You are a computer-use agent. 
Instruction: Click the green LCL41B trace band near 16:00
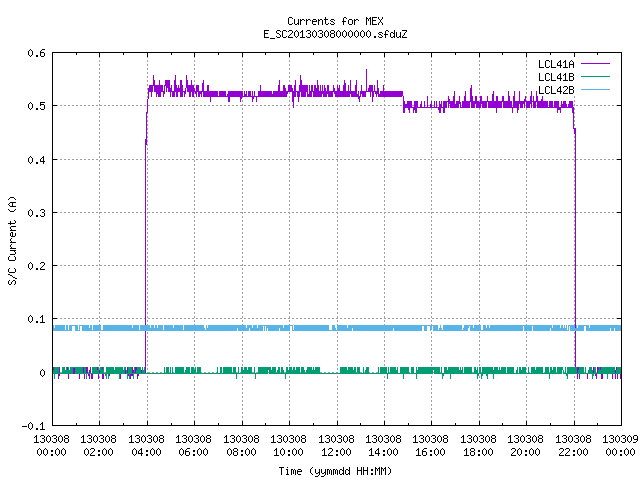[431, 371]
